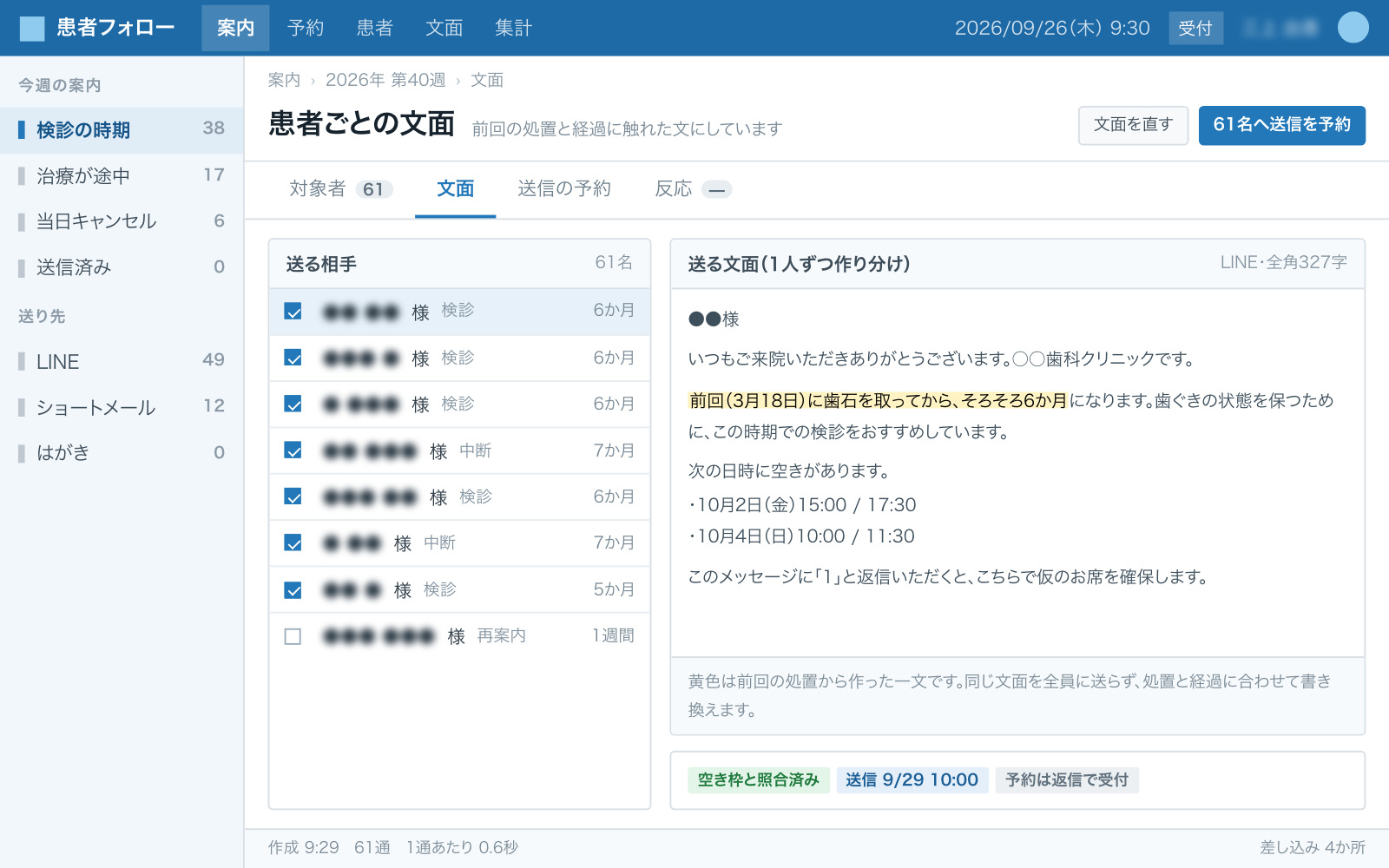The width and height of the screenshot is (1389, 868).
Task: Uncheck the sixth row 中断 checkbox
Action: coord(293,543)
